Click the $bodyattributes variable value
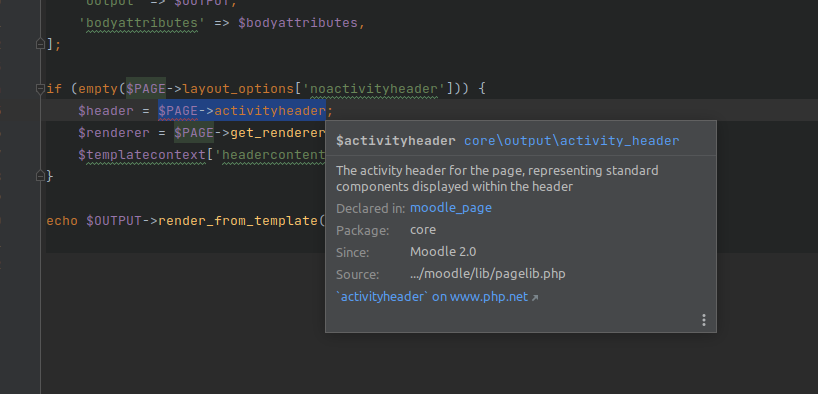Viewport: 818px width, 394px height. (x=298, y=23)
